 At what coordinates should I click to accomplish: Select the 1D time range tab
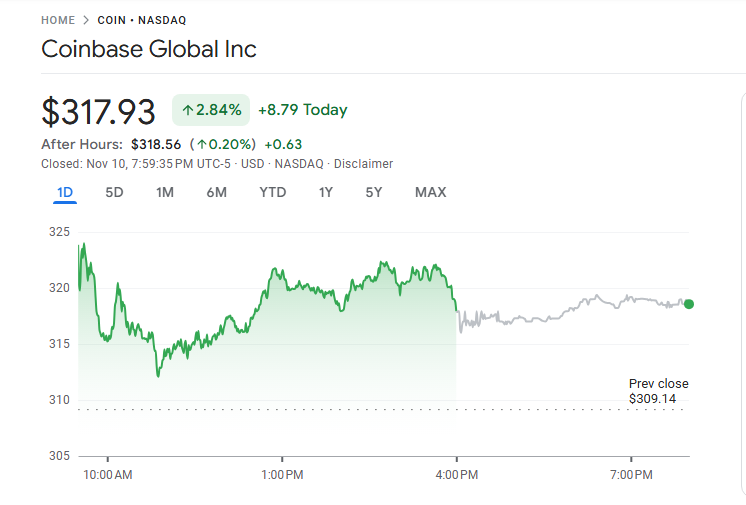point(65,192)
